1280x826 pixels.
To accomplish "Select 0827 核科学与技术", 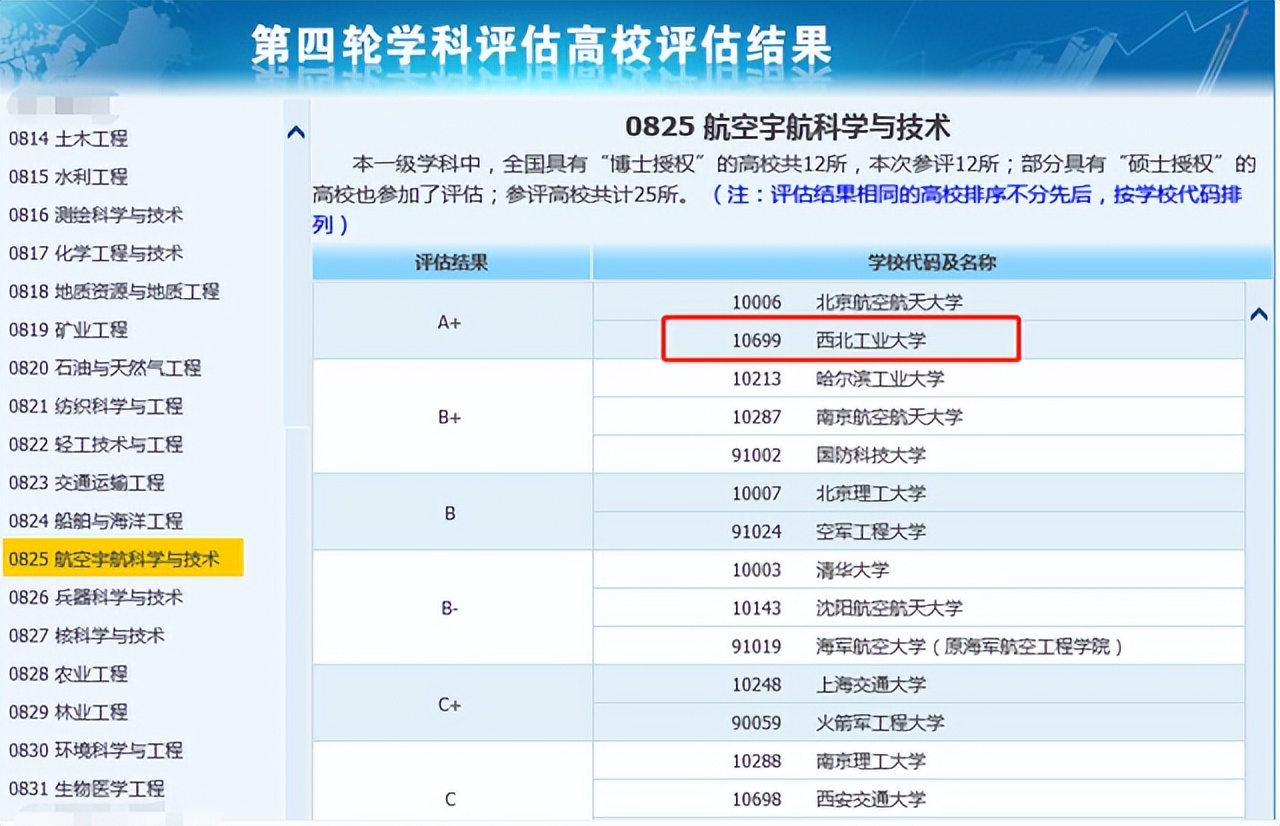I will (87, 635).
